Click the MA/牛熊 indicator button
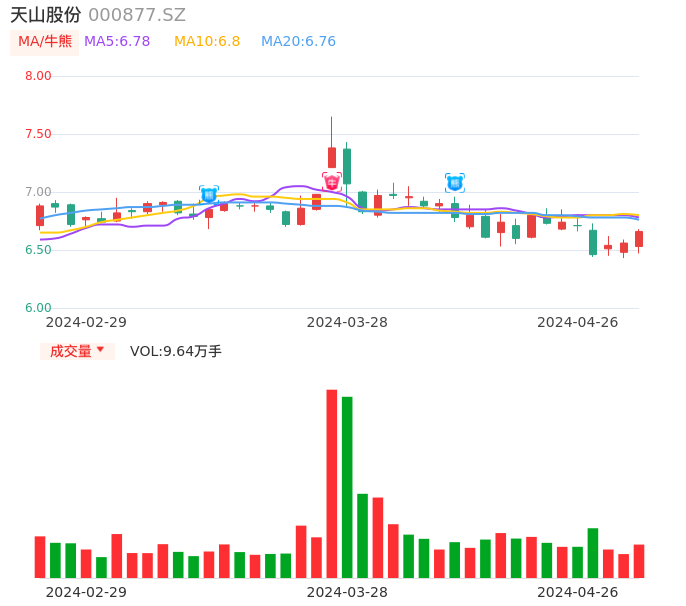 44,42
